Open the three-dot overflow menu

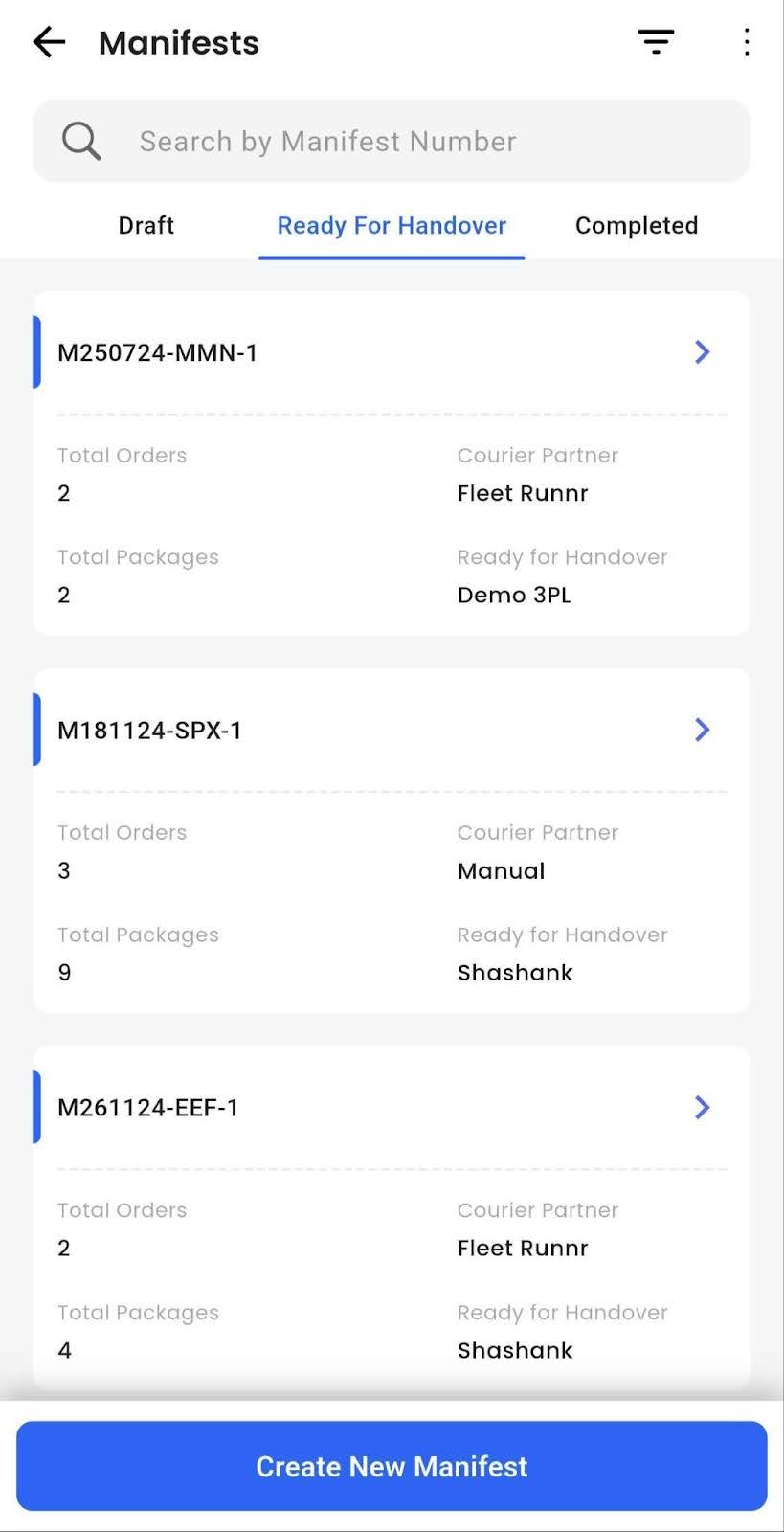(747, 42)
